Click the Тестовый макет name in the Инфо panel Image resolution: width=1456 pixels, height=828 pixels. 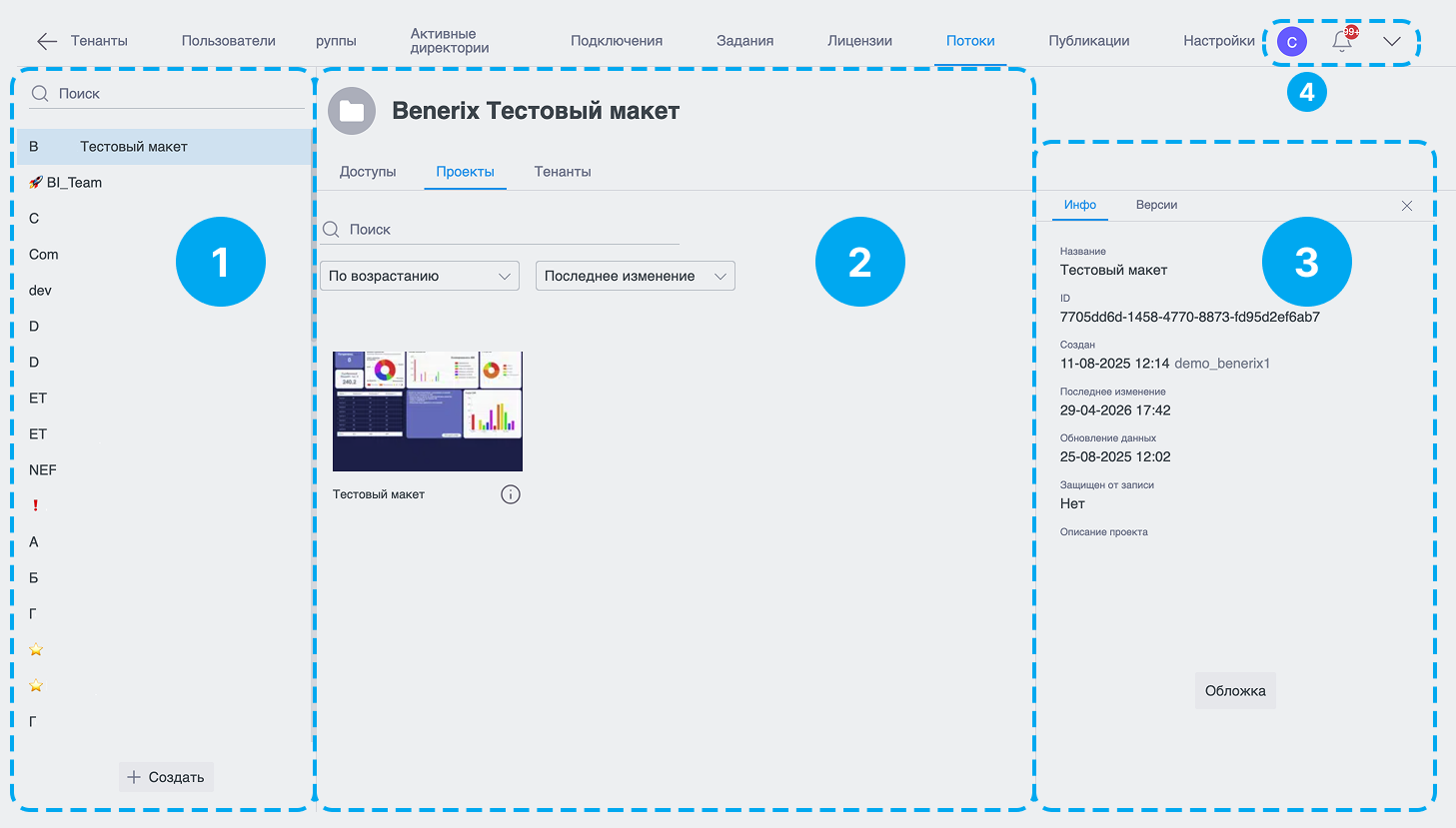point(1113,270)
